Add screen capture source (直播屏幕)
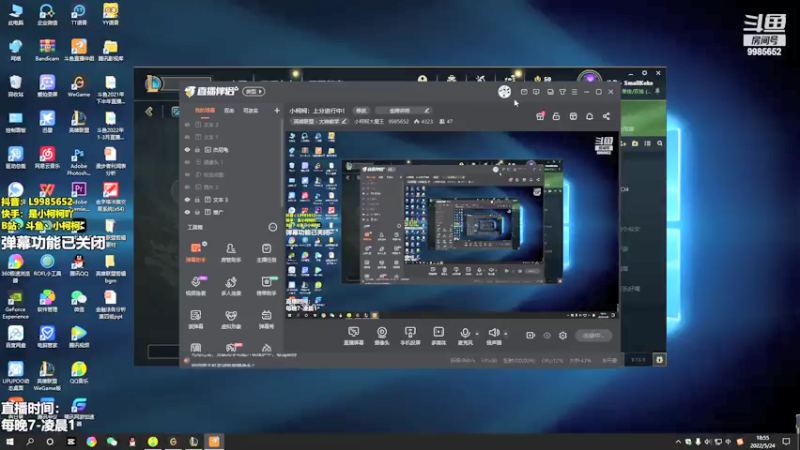800x450 pixels. coord(353,336)
